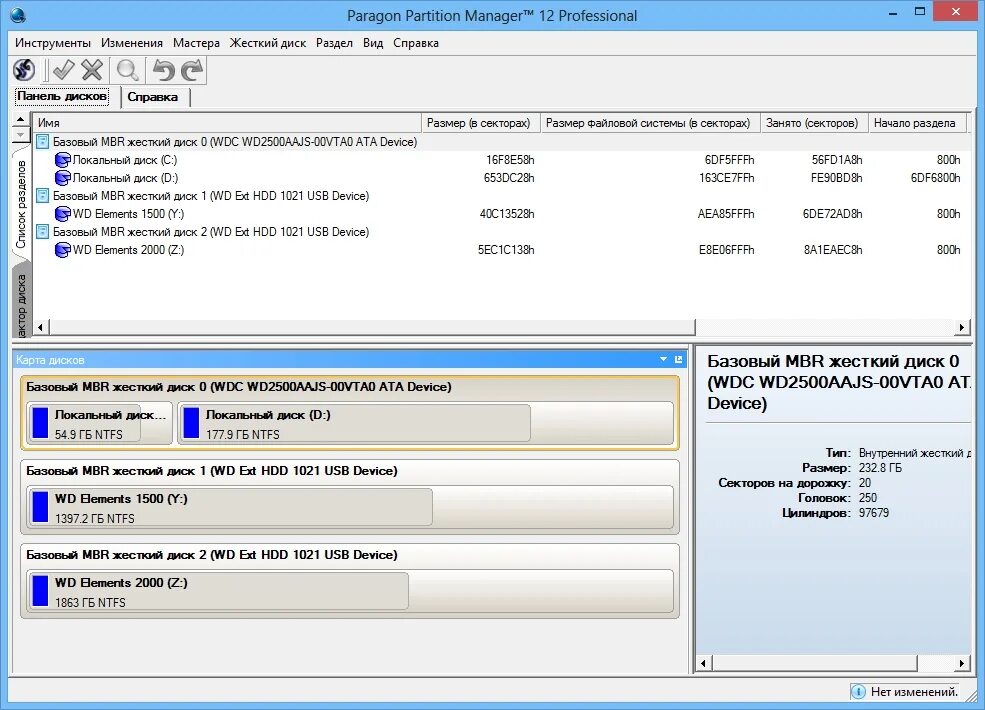985x710 pixels.
Task: Select WD Elements 1500 (Y:) list row
Action: click(501, 214)
